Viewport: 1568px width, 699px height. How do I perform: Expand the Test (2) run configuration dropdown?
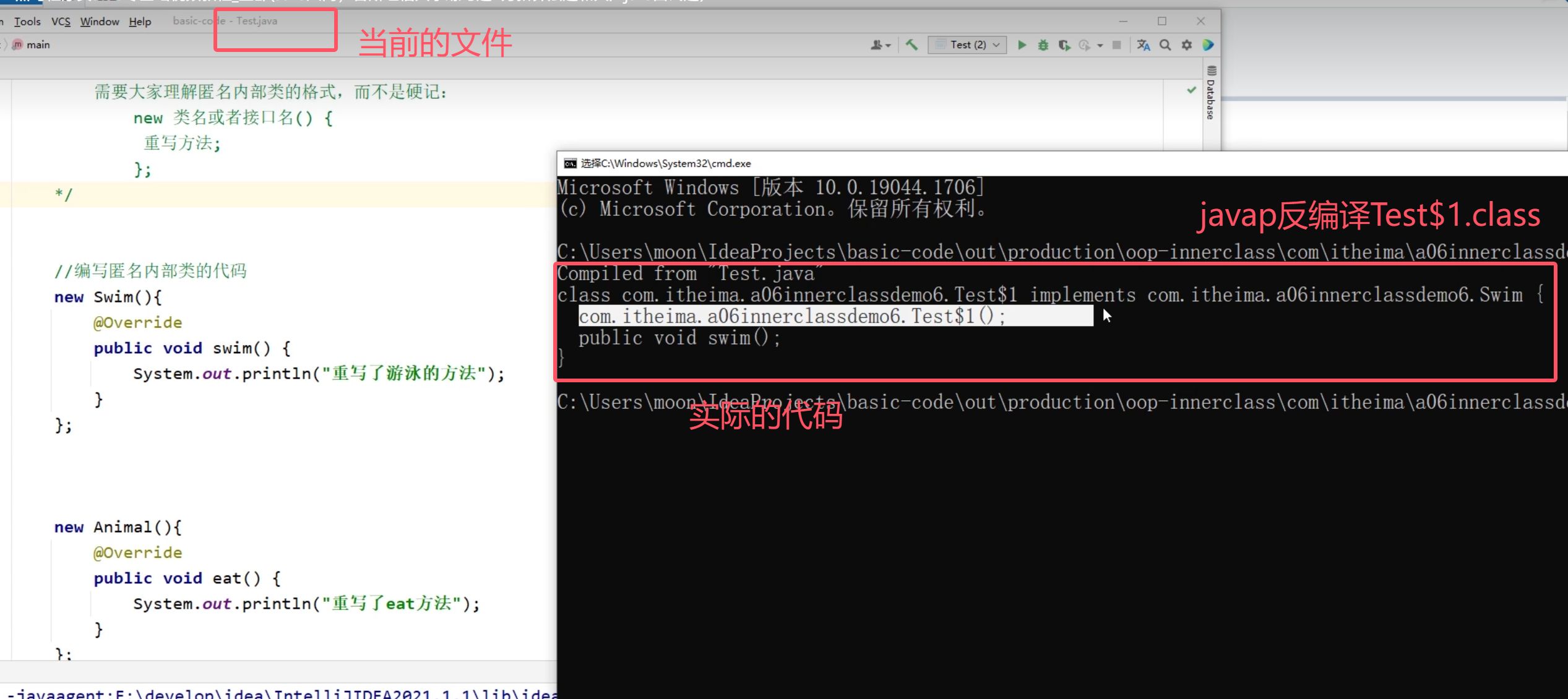pyautogui.click(x=968, y=45)
